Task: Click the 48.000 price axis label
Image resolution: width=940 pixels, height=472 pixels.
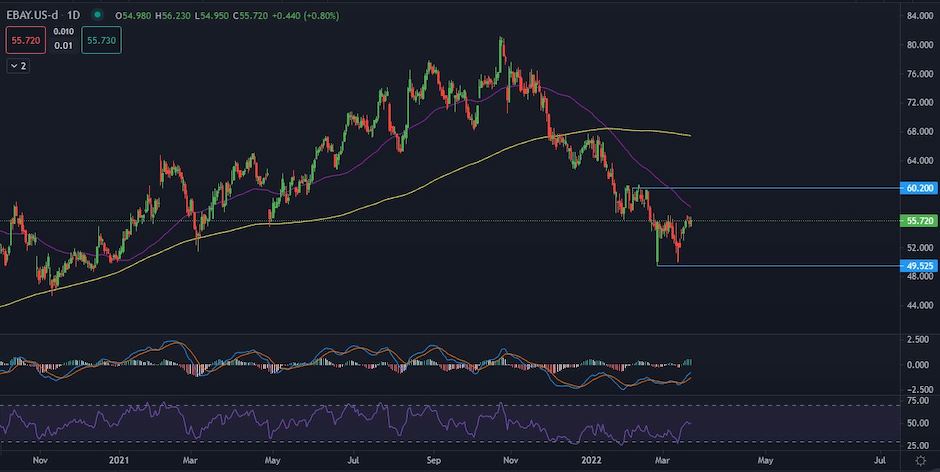Action: (920, 276)
